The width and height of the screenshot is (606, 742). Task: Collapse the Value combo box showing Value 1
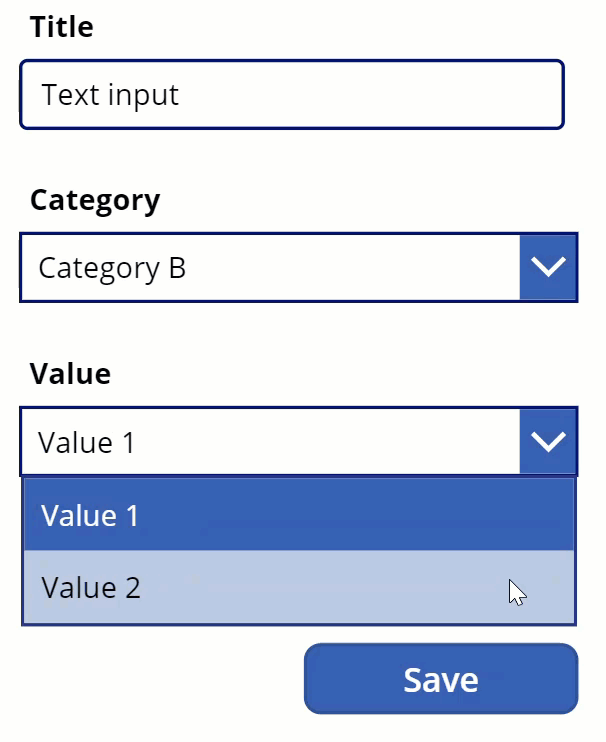click(270, 441)
